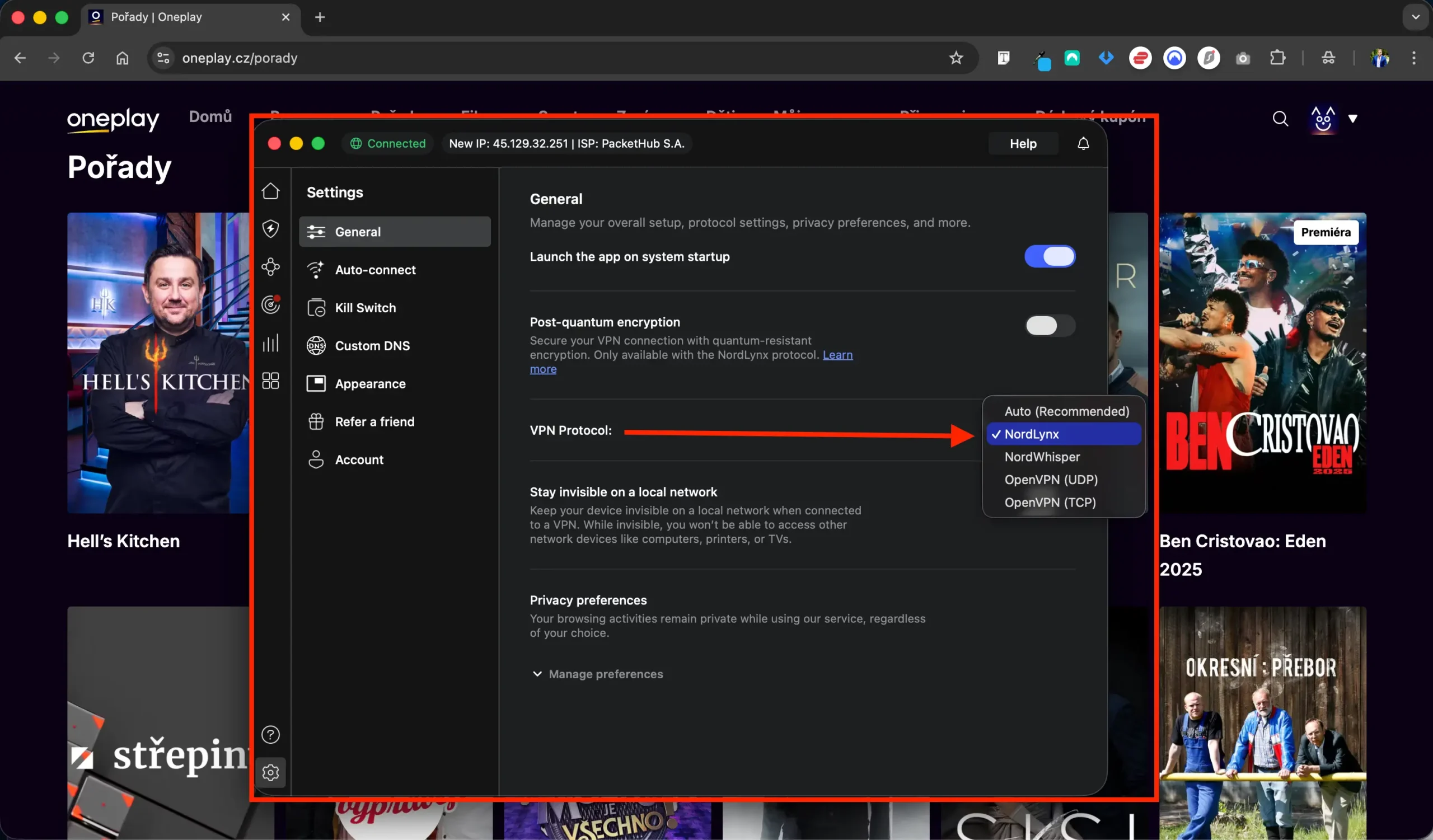The image size is (1433, 840).
Task: Select OpenVPN (UDP) protocol
Action: coord(1050,480)
